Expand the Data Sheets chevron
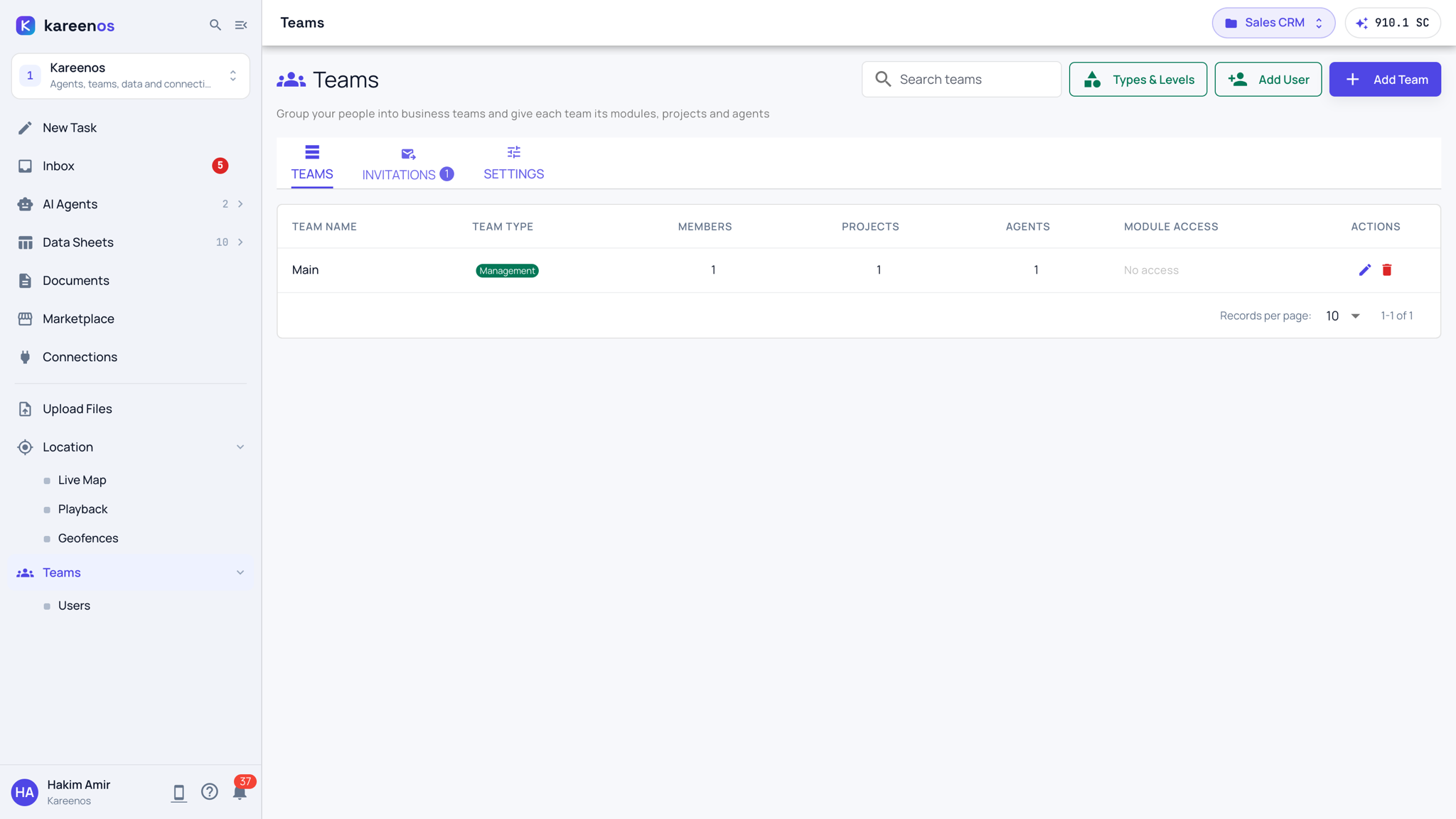Image resolution: width=1456 pixels, height=819 pixels. [240, 242]
